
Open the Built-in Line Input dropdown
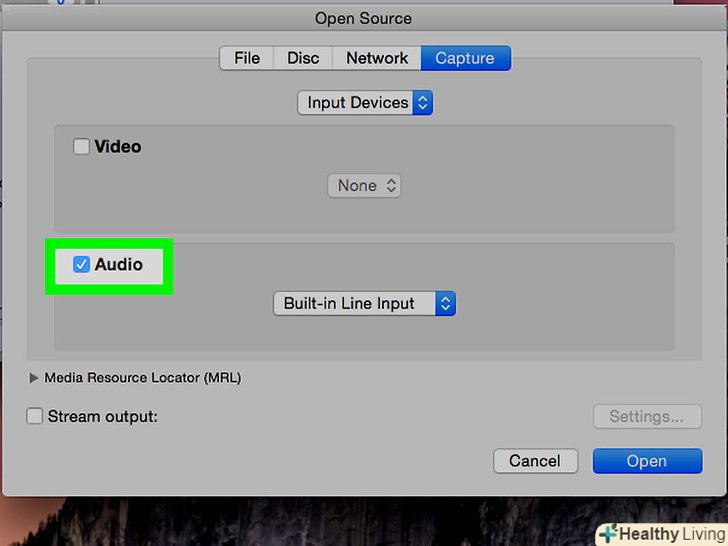pos(364,304)
